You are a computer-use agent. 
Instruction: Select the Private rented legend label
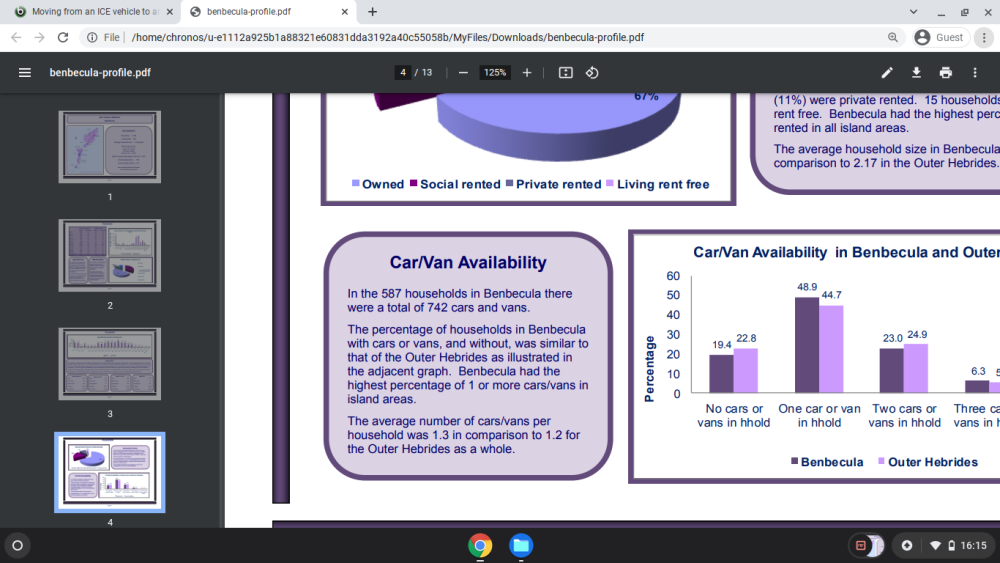[559, 184]
